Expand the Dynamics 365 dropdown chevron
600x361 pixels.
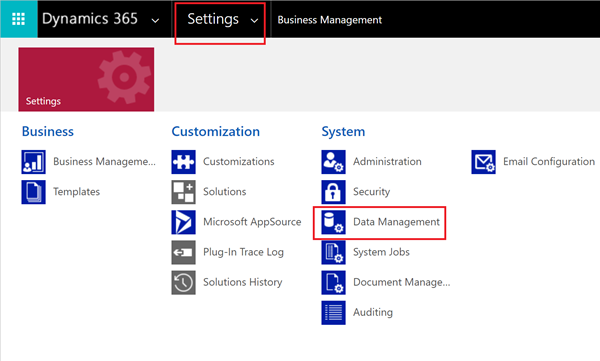[x=155, y=21]
